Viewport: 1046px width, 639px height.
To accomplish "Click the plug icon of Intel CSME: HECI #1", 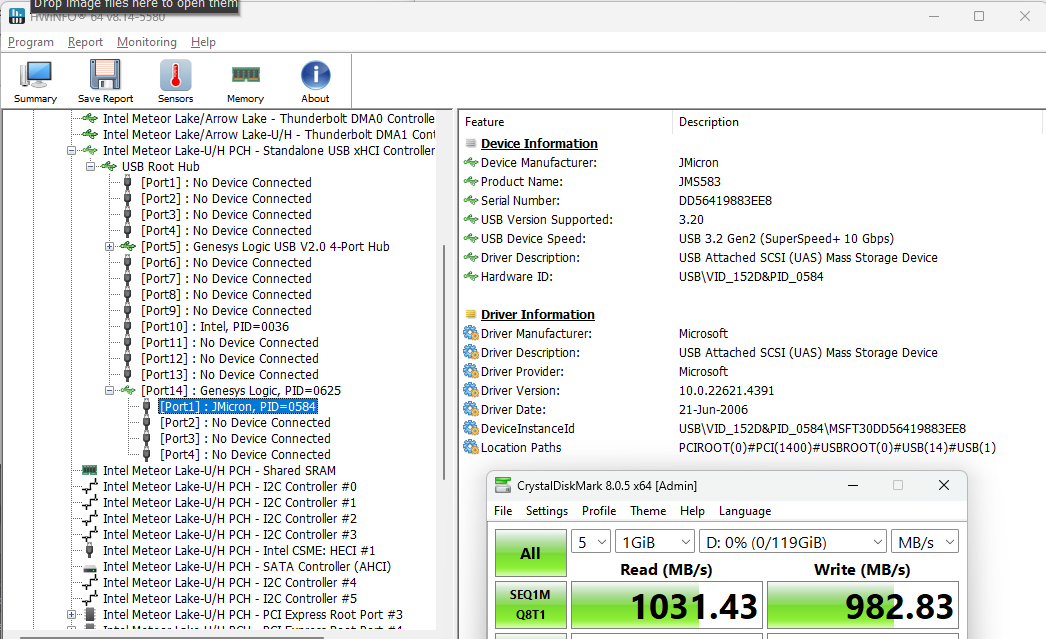I will (x=89, y=550).
